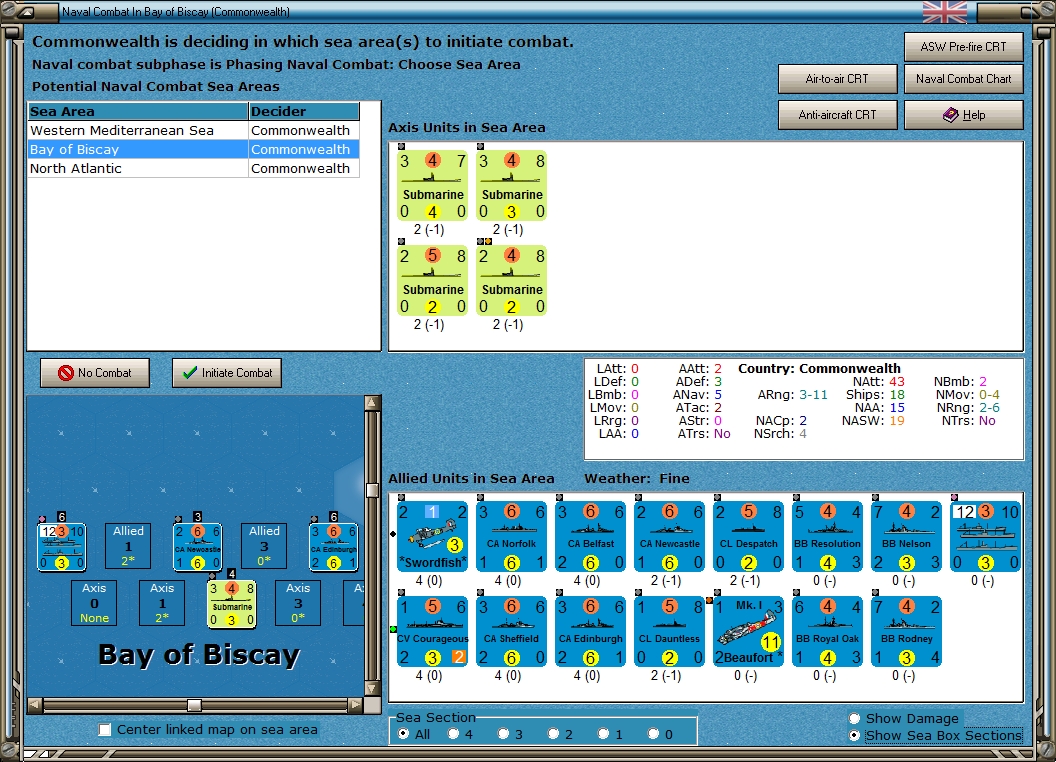The image size is (1056, 762).
Task: Select sea section 4 radio button
Action: (453, 734)
